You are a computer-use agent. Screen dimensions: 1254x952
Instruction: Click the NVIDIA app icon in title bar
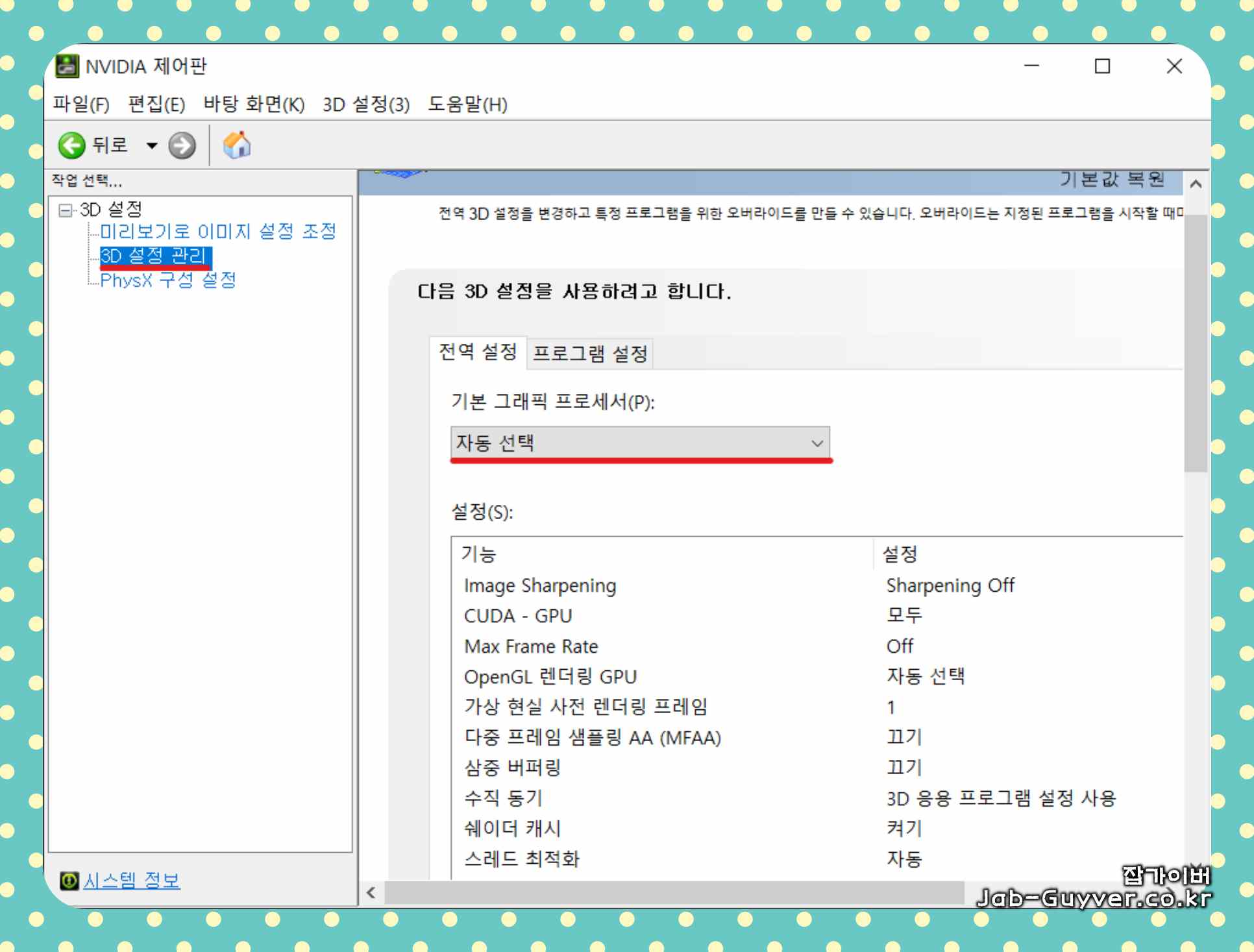point(67,66)
